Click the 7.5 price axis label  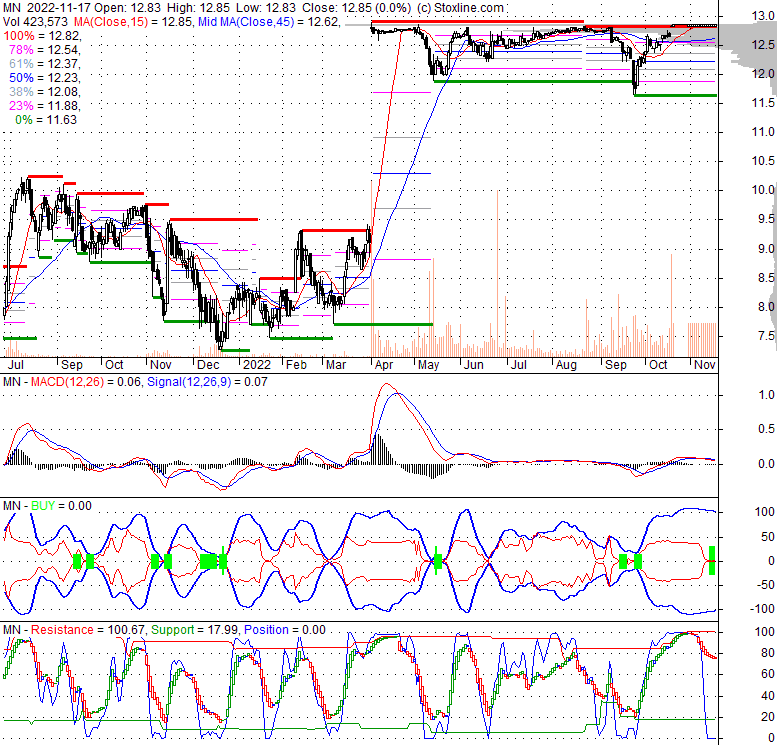point(766,336)
